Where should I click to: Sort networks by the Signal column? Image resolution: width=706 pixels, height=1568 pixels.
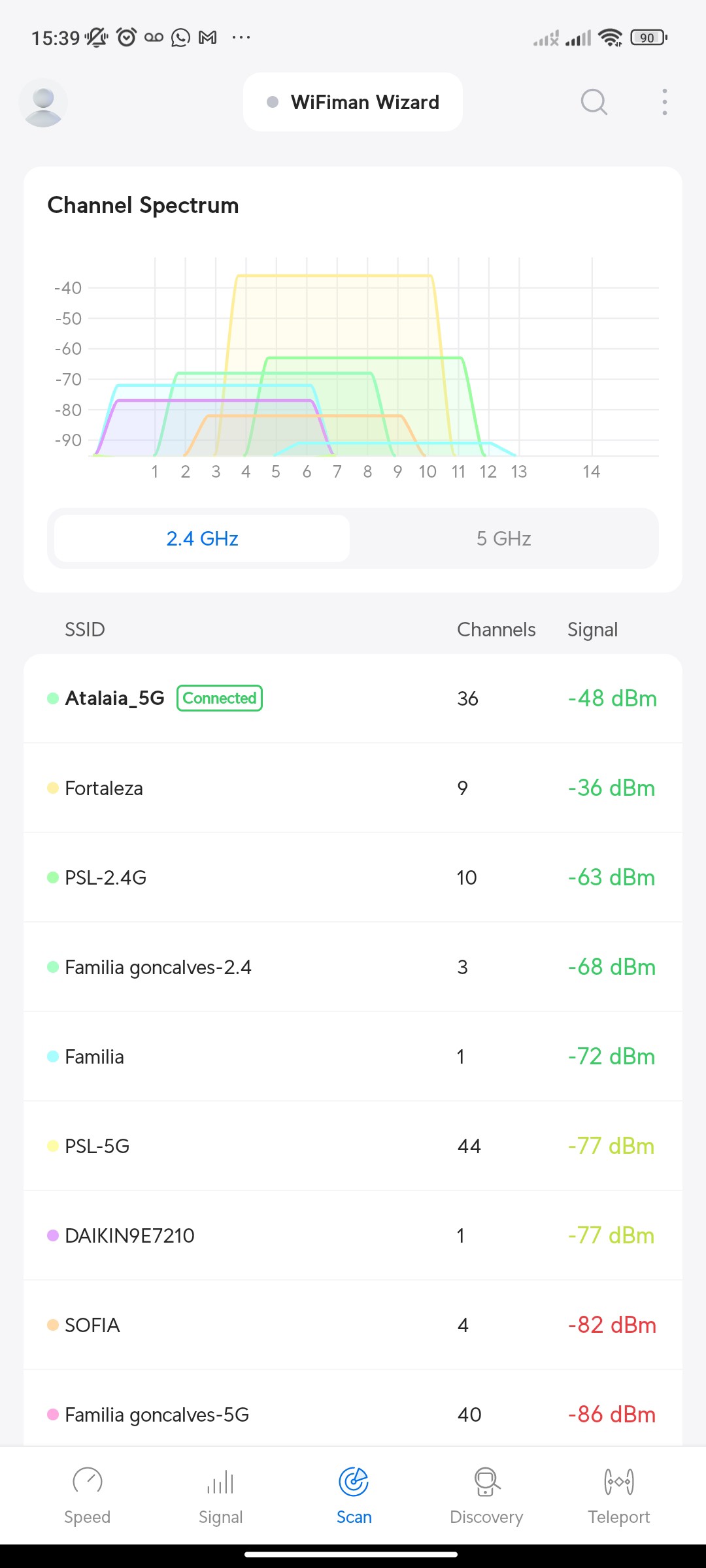click(x=592, y=629)
